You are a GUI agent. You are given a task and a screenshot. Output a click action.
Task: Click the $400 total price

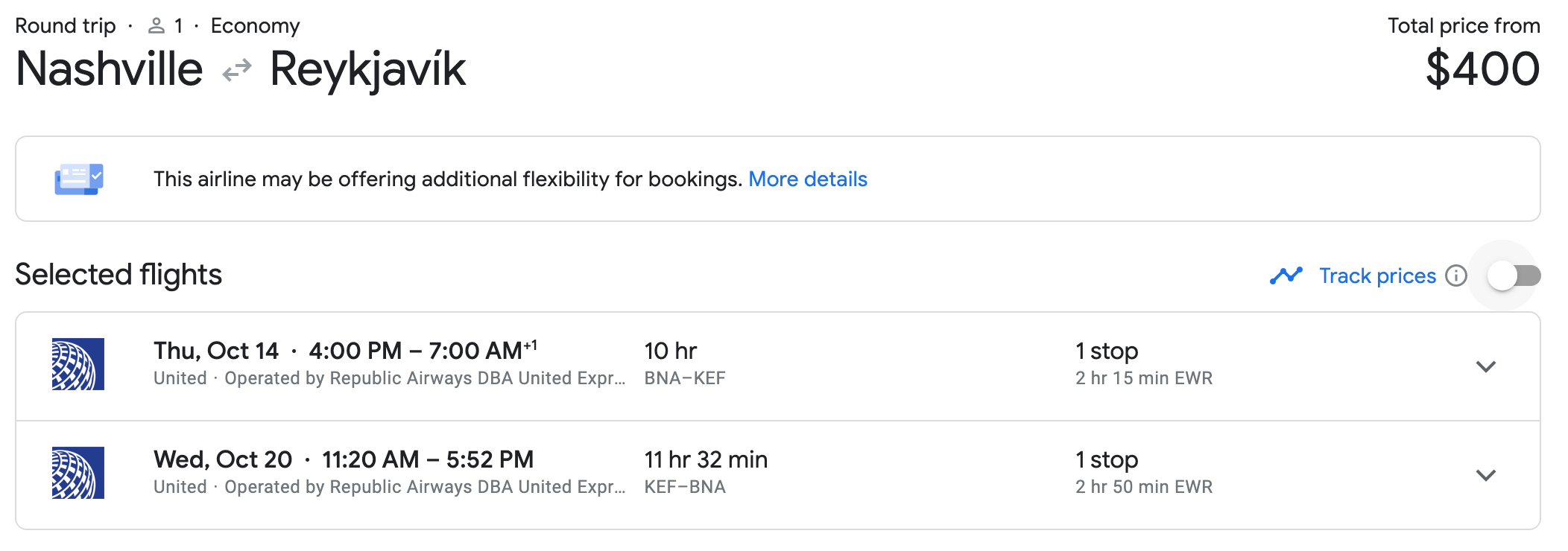(1482, 69)
